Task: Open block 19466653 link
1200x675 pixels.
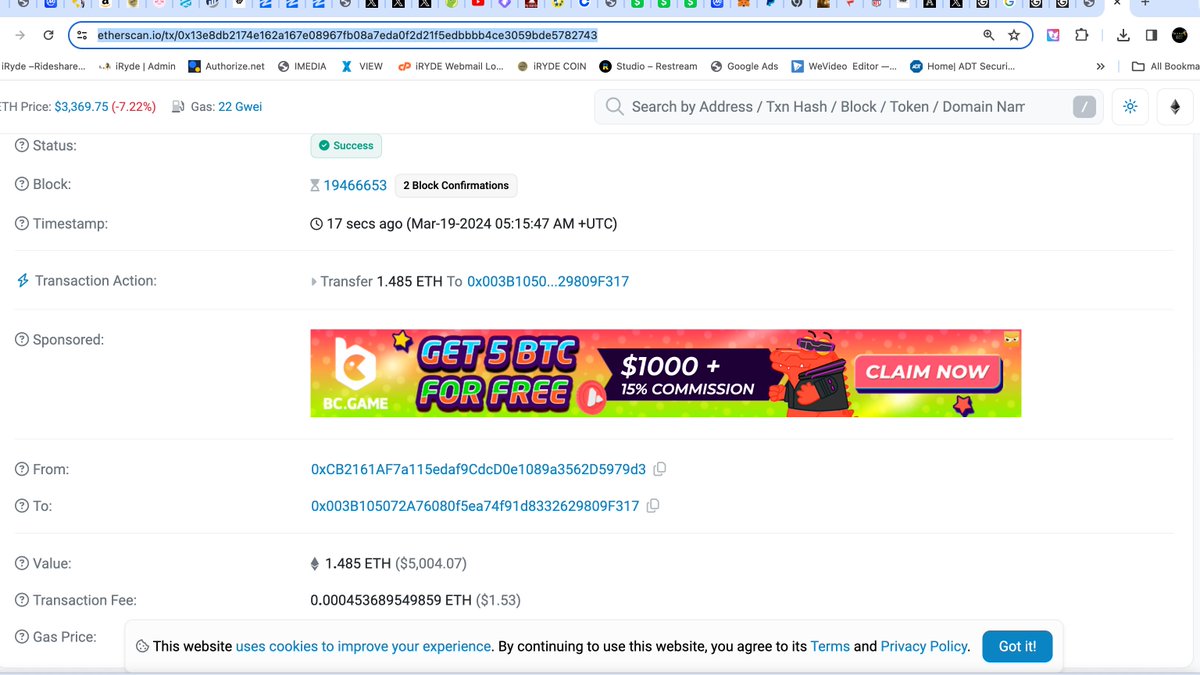Action: click(x=355, y=185)
